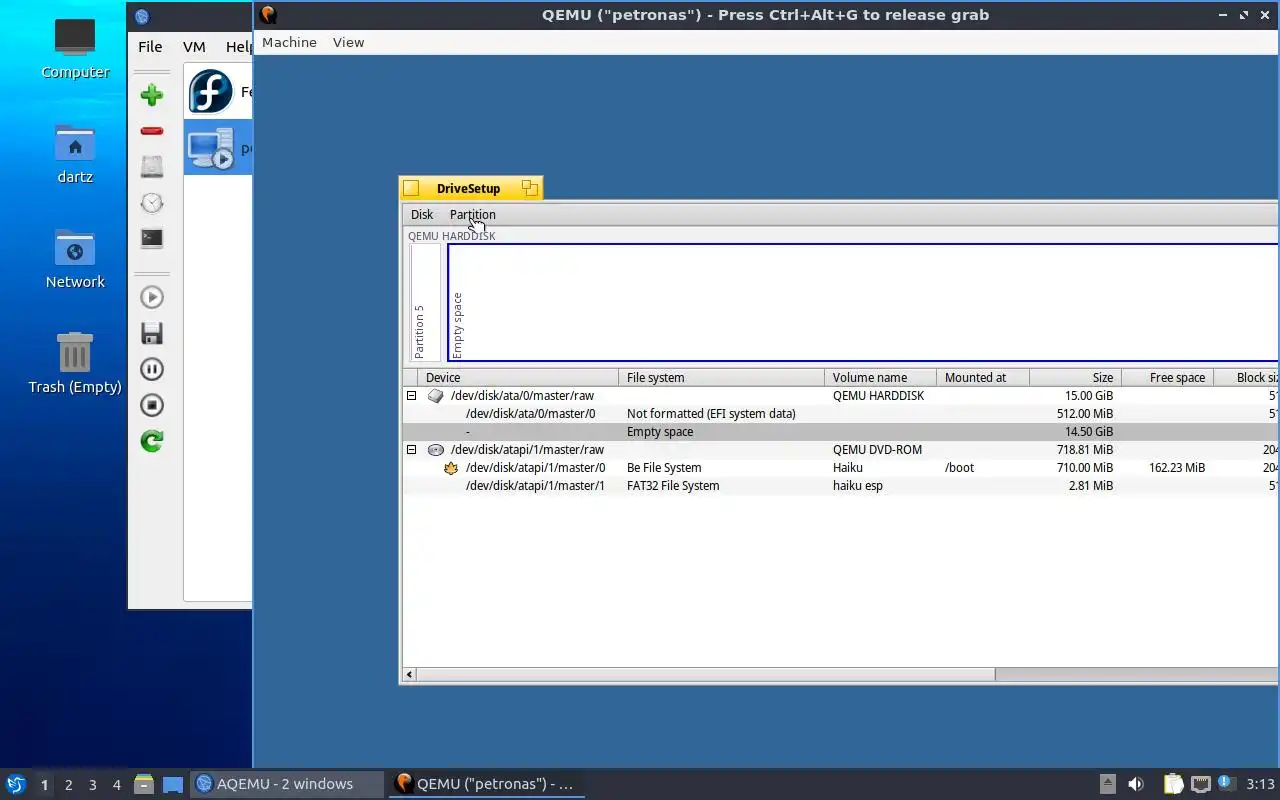Click the hard disk icon in AQEMU toolbar
This screenshot has height=800, width=1280.
(x=151, y=167)
